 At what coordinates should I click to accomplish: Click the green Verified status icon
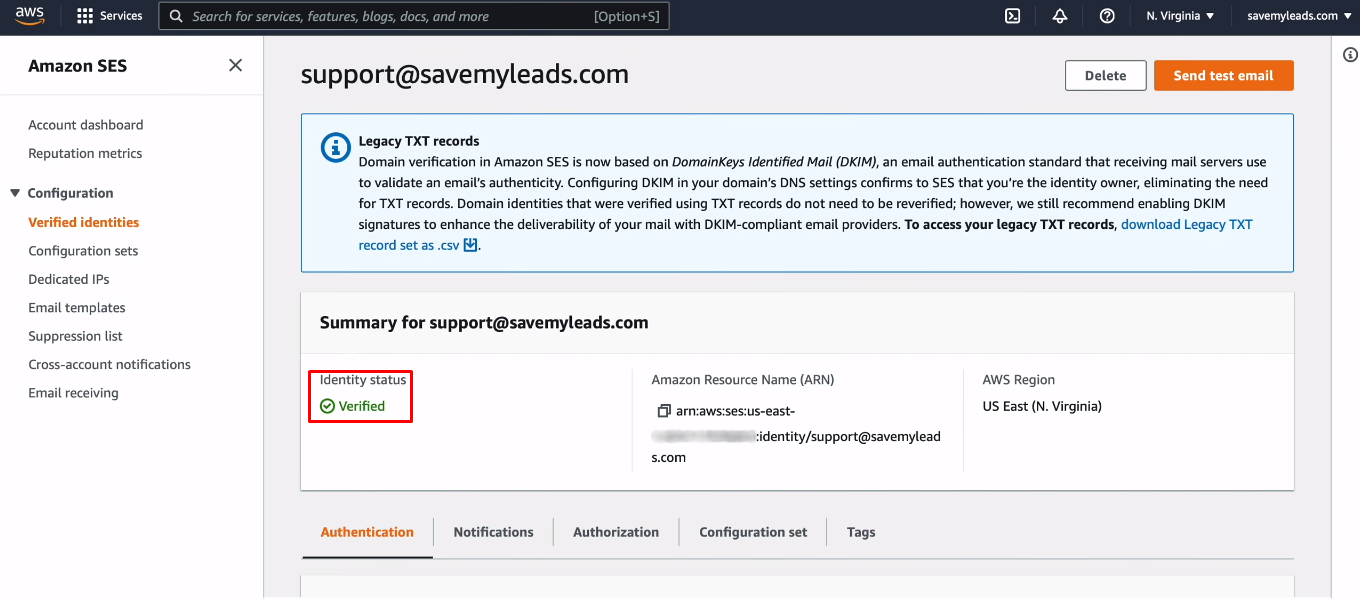[x=327, y=406]
